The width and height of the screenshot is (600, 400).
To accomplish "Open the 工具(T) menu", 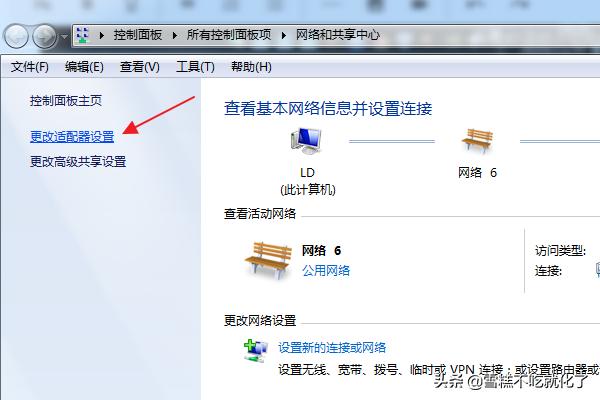I will (x=195, y=67).
